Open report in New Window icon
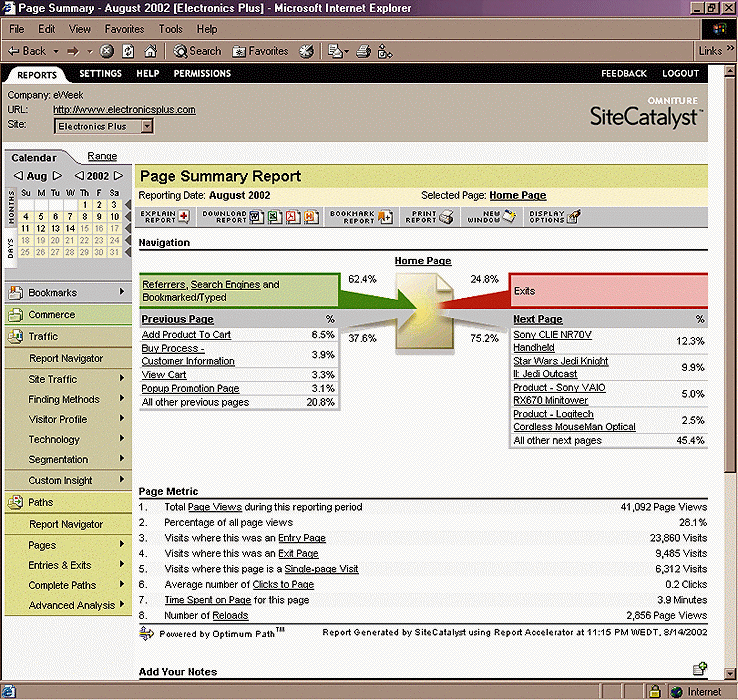Screen dimensions: 738x700 pyautogui.click(x=509, y=216)
